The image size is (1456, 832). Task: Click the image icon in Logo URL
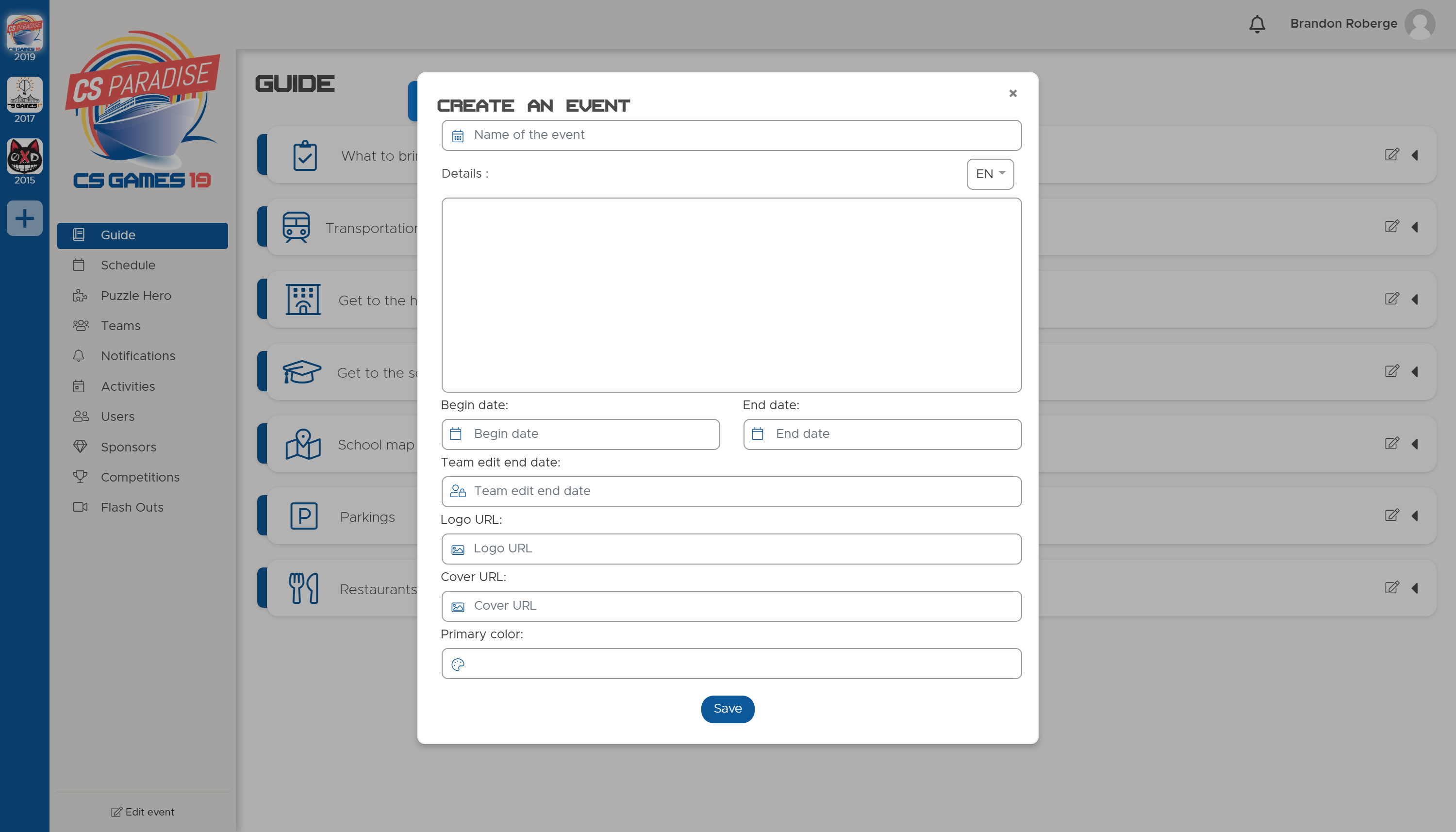pos(458,549)
